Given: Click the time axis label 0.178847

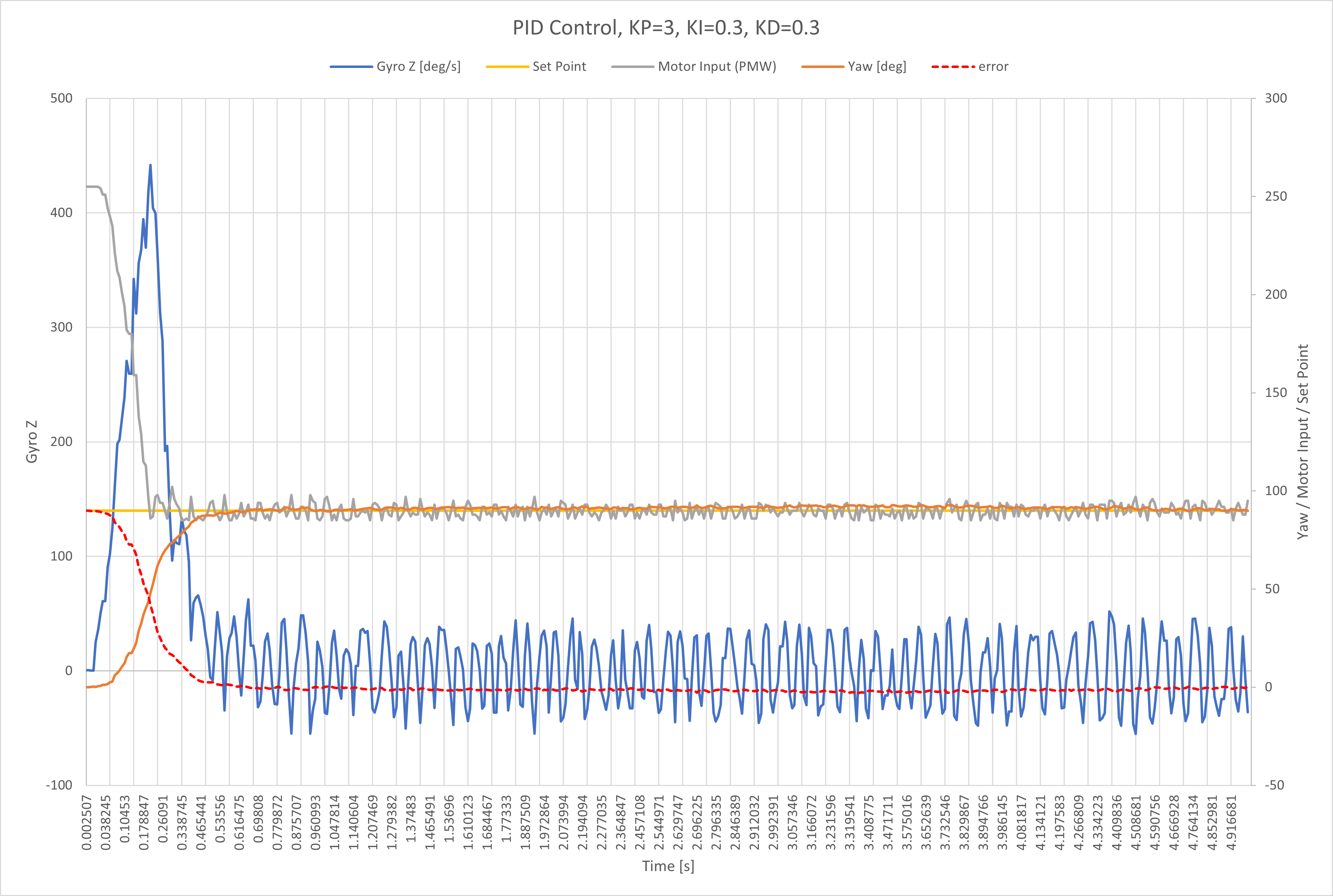Looking at the screenshot, I should point(144,822).
